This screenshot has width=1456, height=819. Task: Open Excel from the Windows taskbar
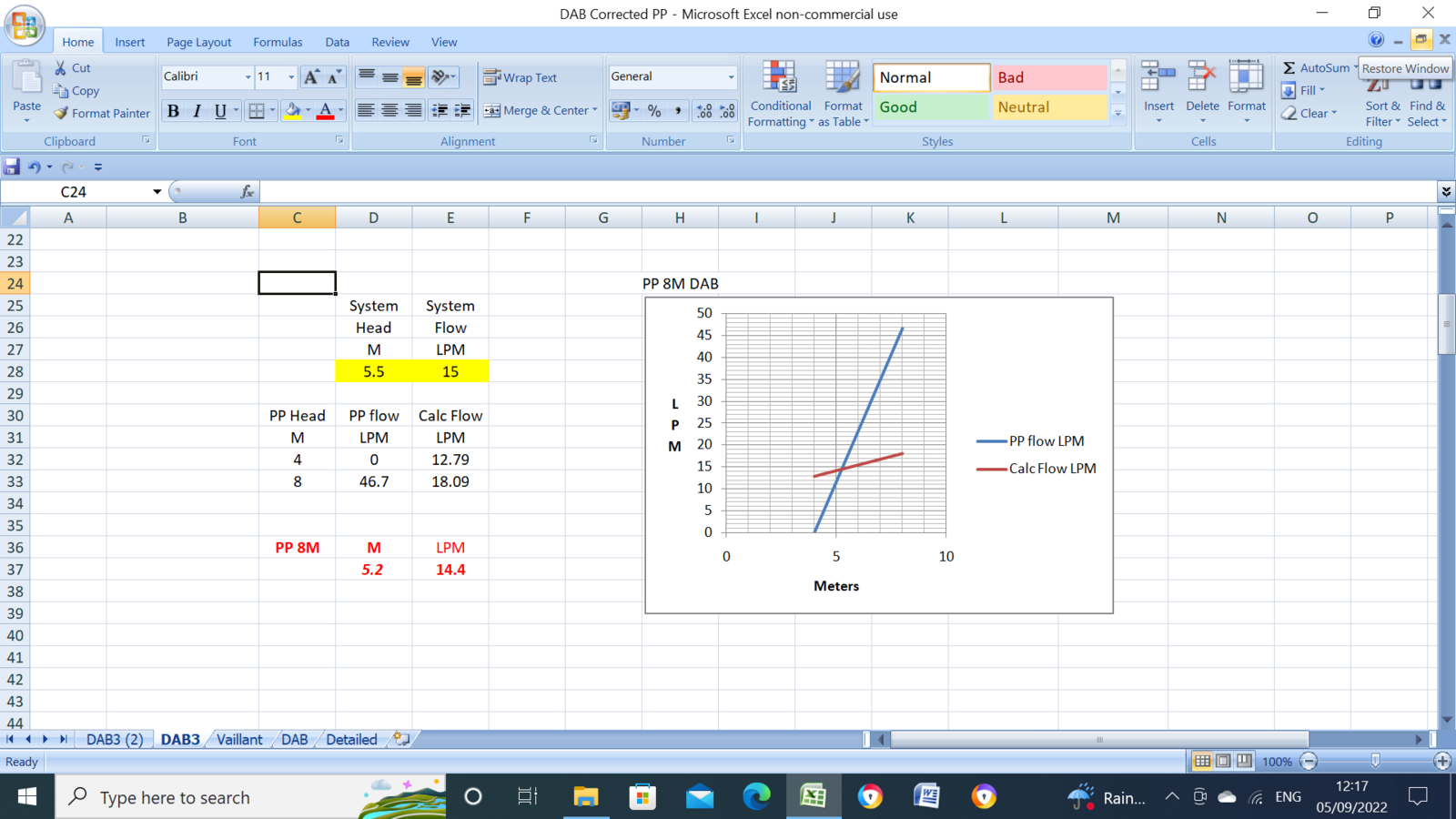(x=813, y=797)
